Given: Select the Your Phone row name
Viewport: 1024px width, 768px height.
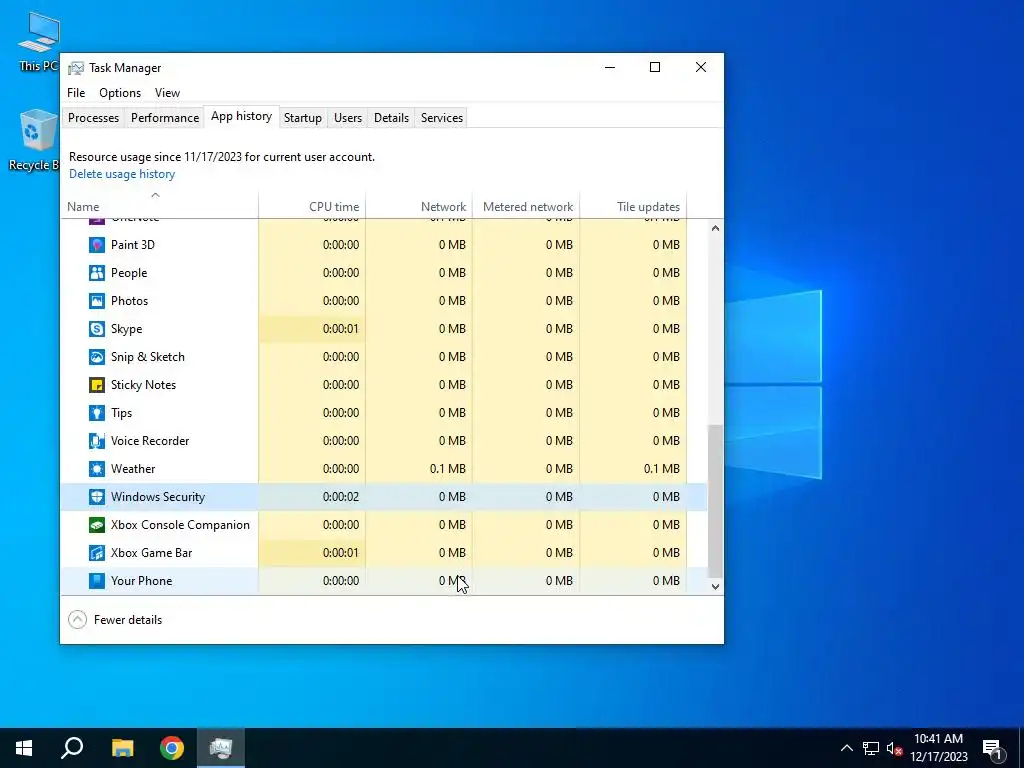Looking at the screenshot, I should [x=142, y=581].
